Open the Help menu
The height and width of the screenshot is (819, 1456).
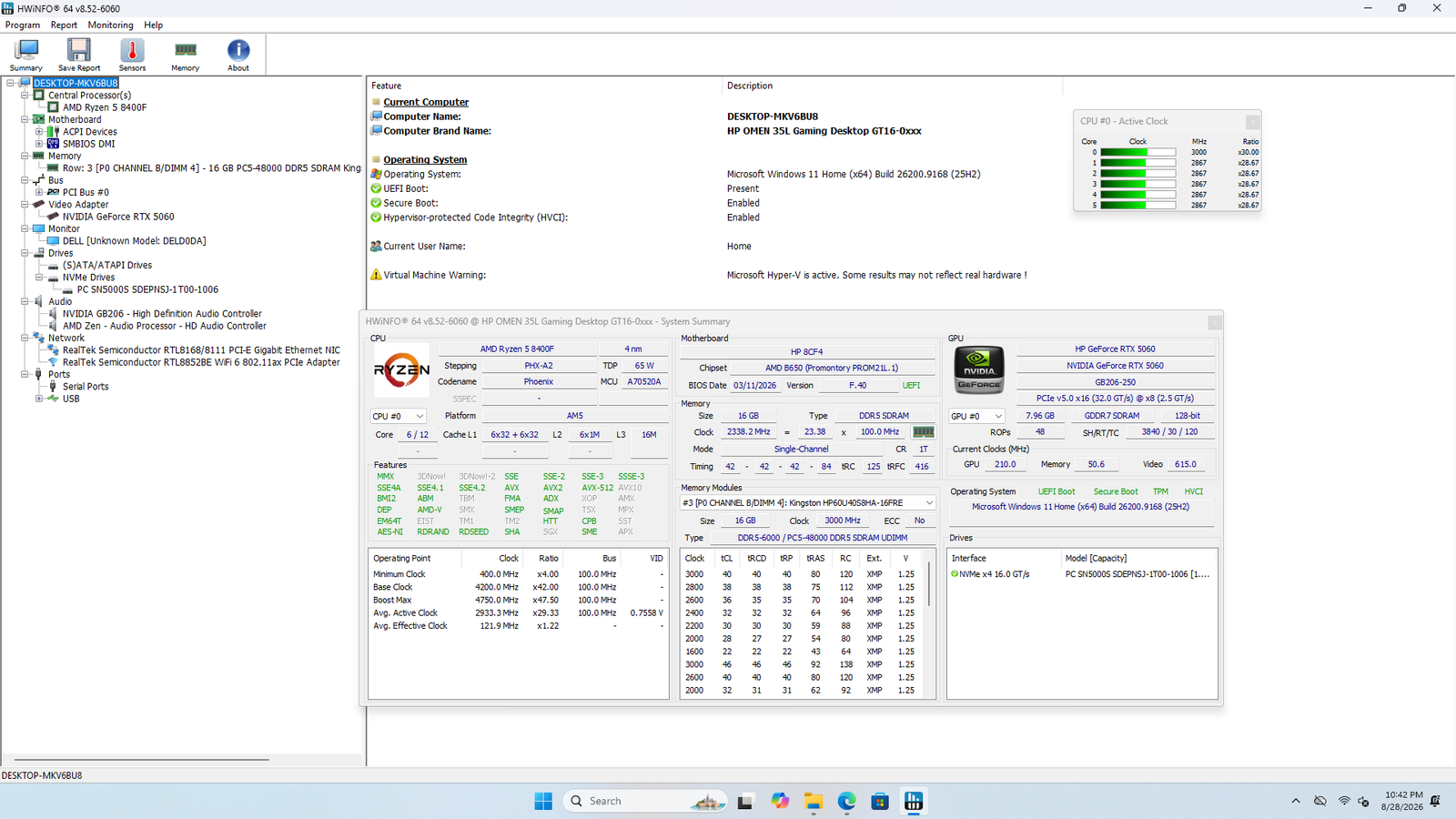pos(154,25)
